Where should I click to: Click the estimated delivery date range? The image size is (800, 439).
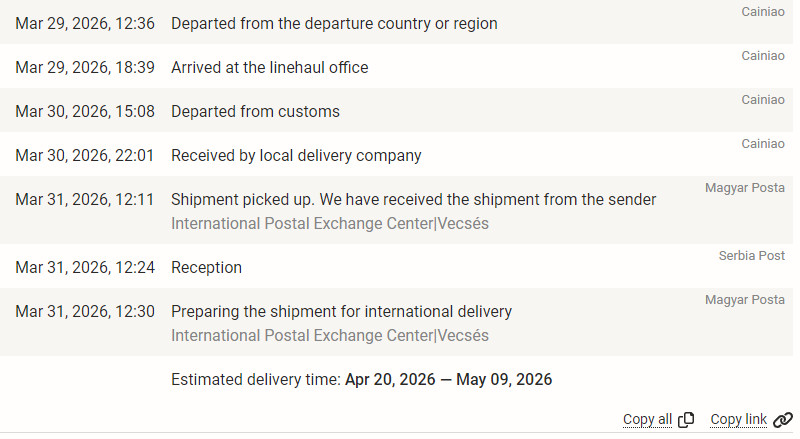coord(448,380)
